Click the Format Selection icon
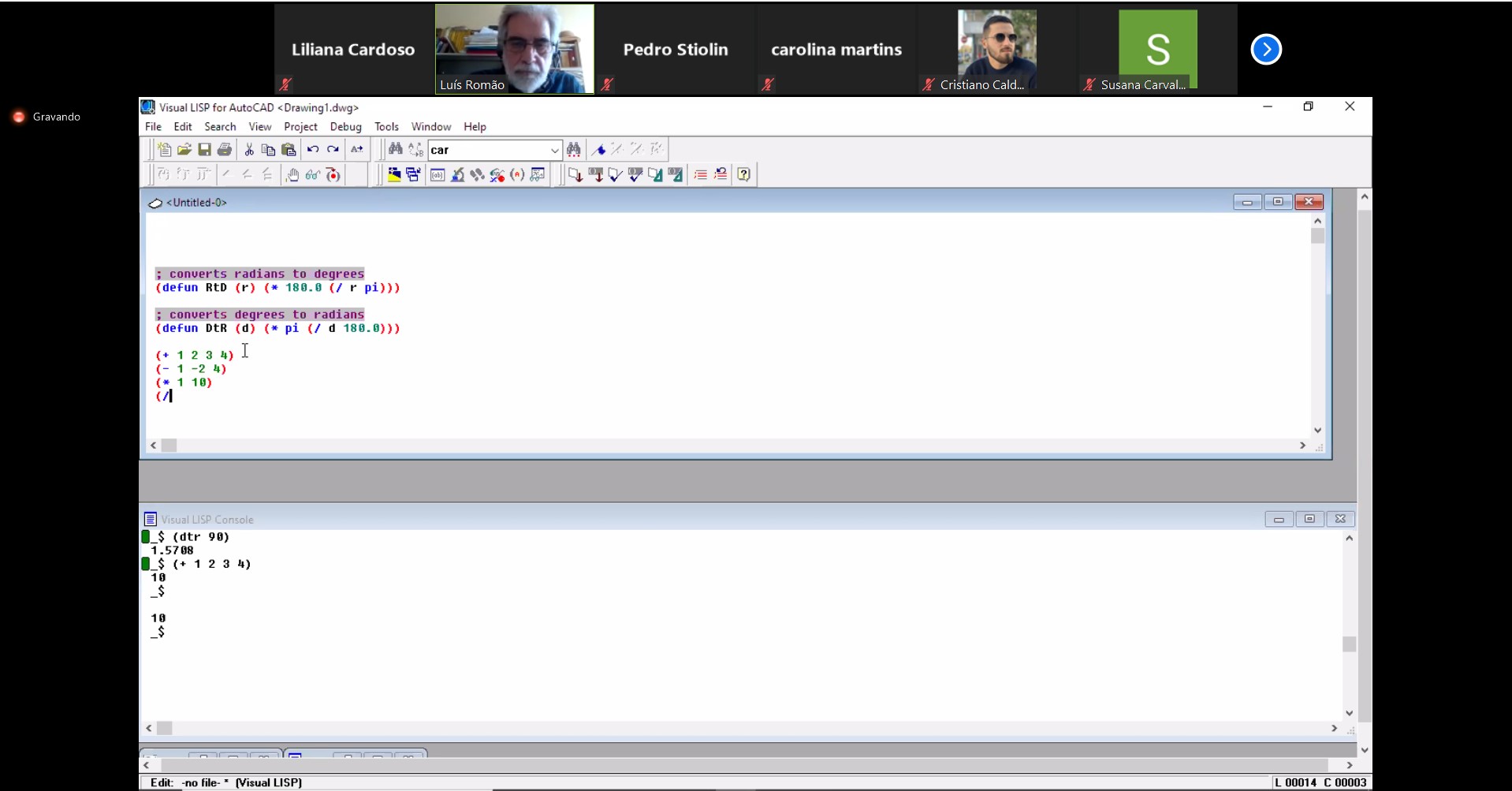This screenshot has width=1512, height=791. (676, 175)
